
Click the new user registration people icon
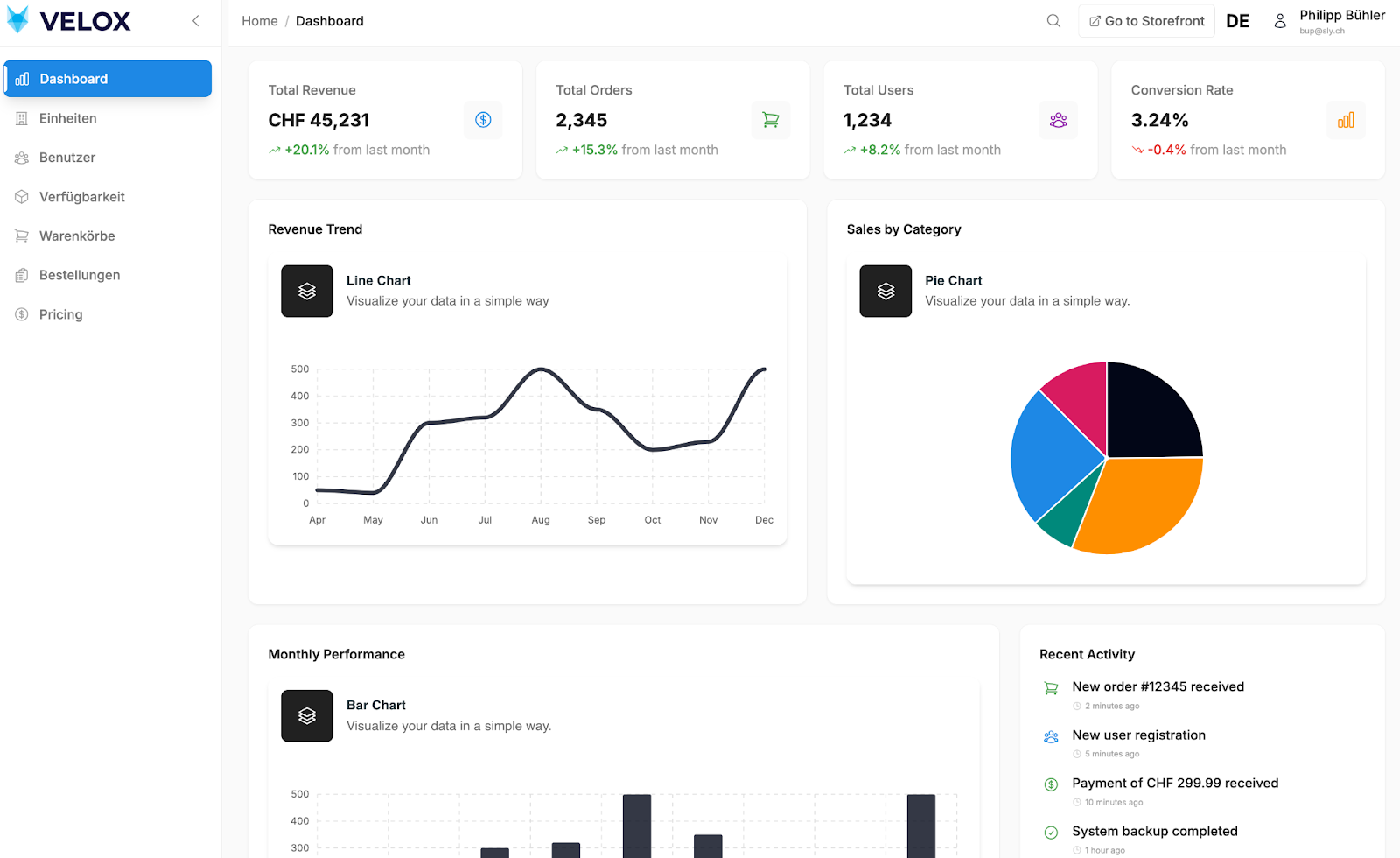(1051, 736)
